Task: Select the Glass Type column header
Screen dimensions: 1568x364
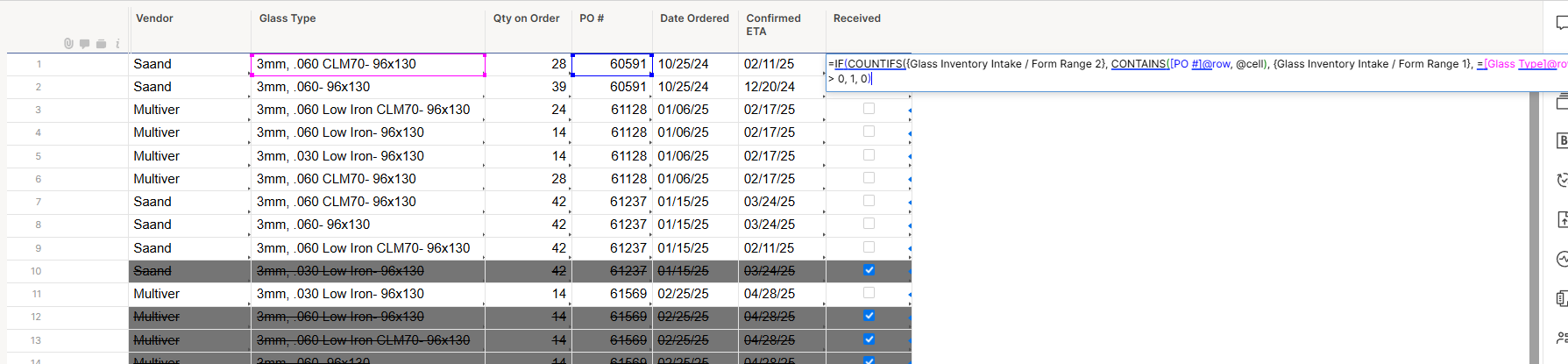Action: (368, 28)
